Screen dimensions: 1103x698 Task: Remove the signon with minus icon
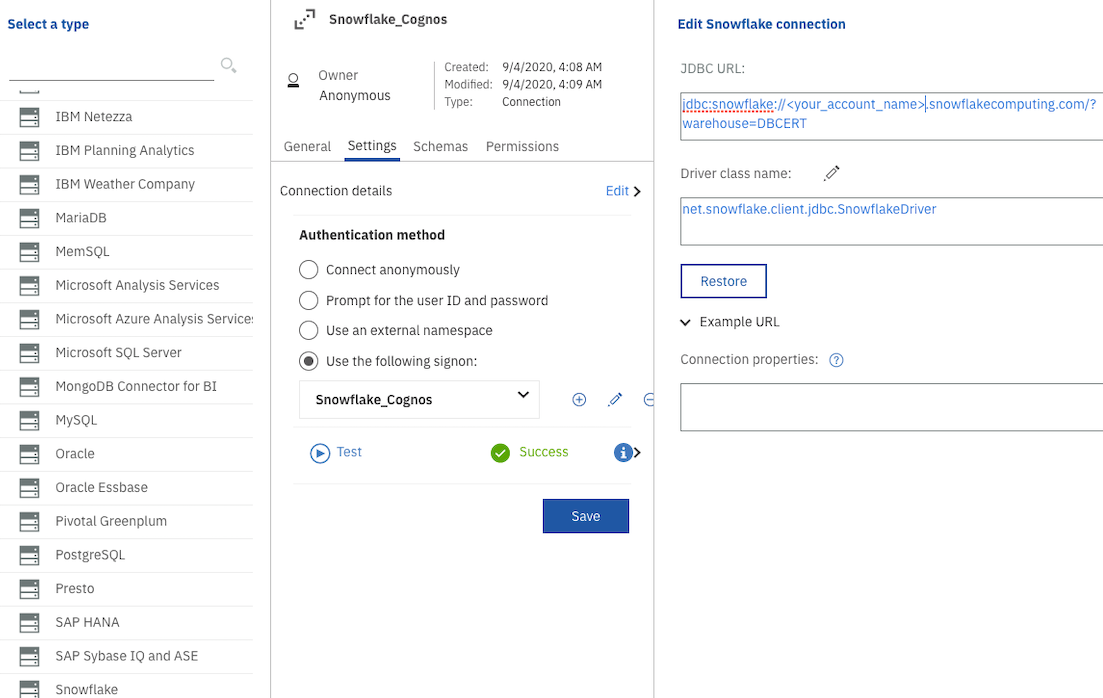pos(649,400)
